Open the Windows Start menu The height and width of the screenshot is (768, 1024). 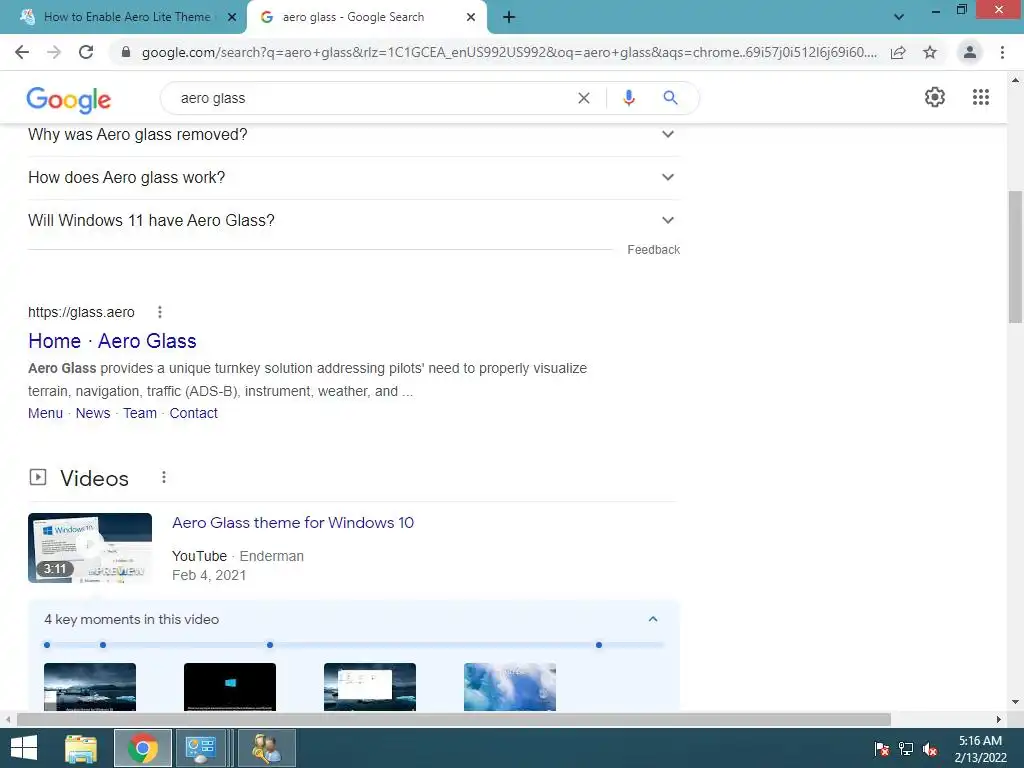24,748
